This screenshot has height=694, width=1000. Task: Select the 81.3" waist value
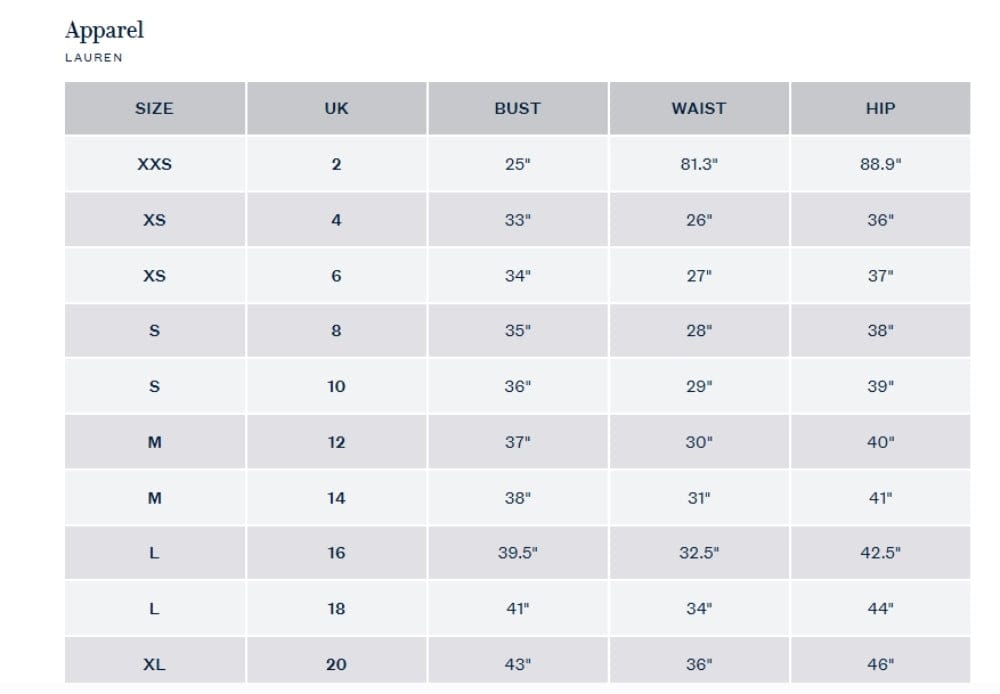[x=699, y=165]
